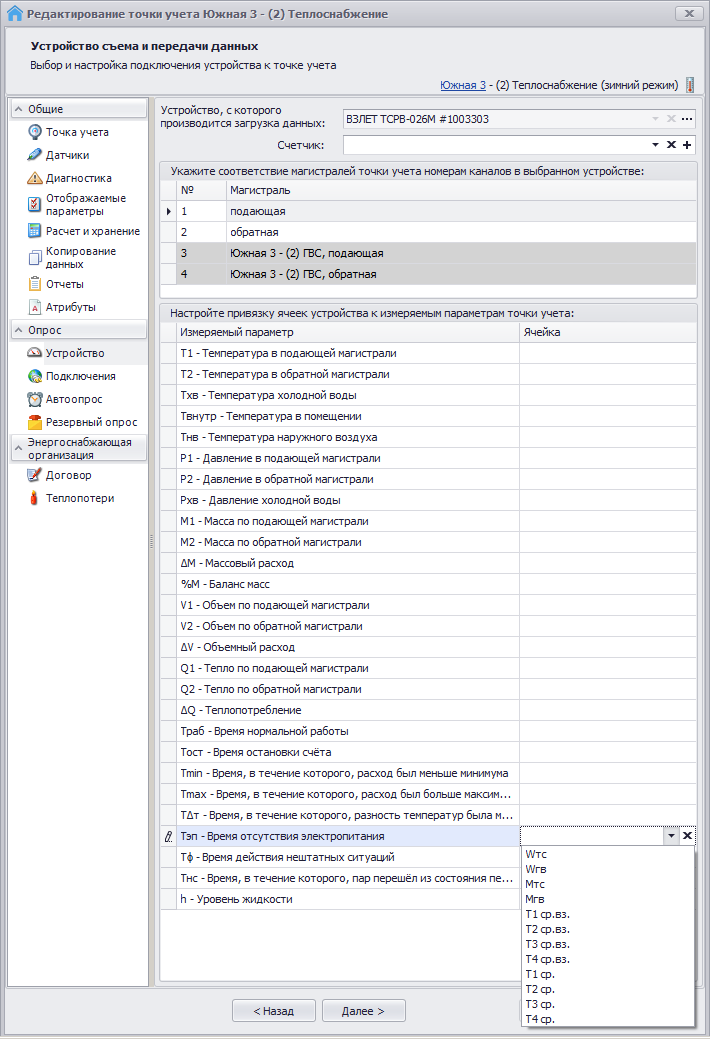The width and height of the screenshot is (710, 1039).
Task: Add a new Счетчик with plus icon
Action: tap(687, 144)
